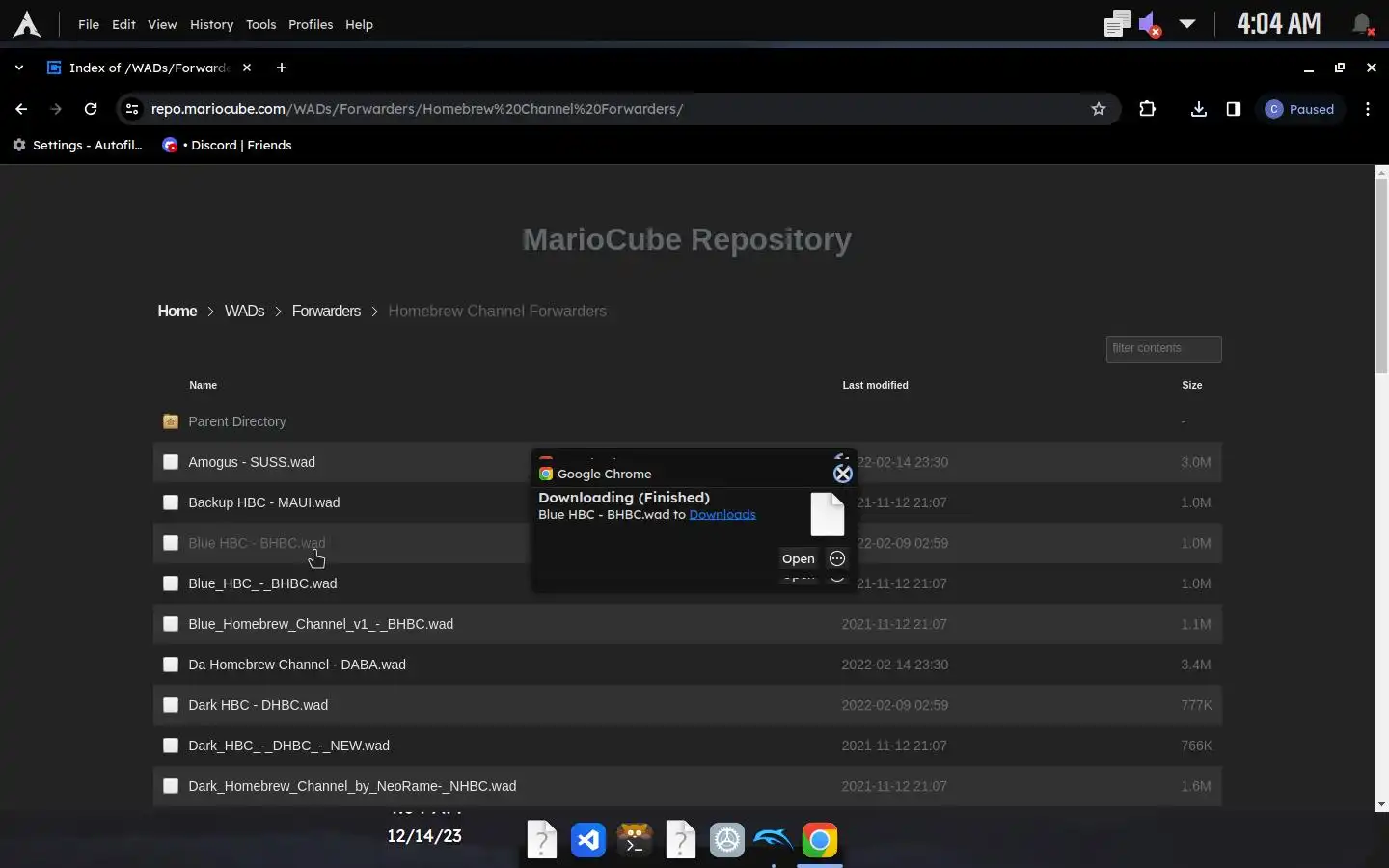Open the View menu
The width and height of the screenshot is (1389, 868).
[x=162, y=24]
